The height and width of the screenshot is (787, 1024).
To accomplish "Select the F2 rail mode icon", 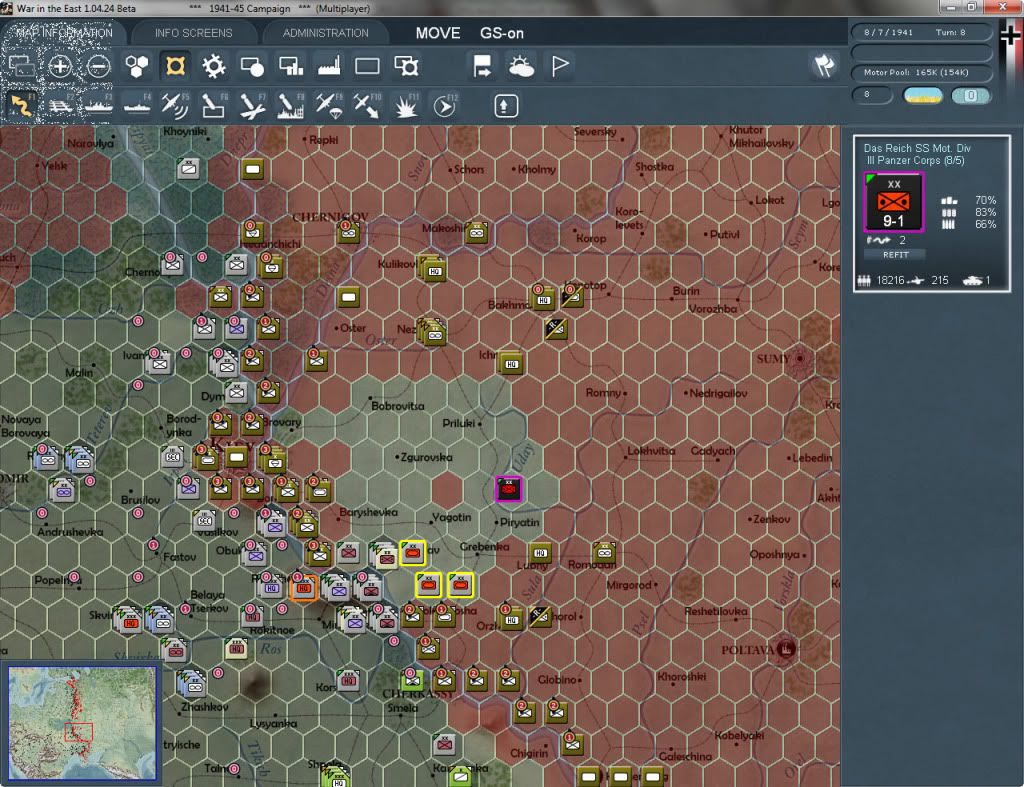I will (60, 106).
